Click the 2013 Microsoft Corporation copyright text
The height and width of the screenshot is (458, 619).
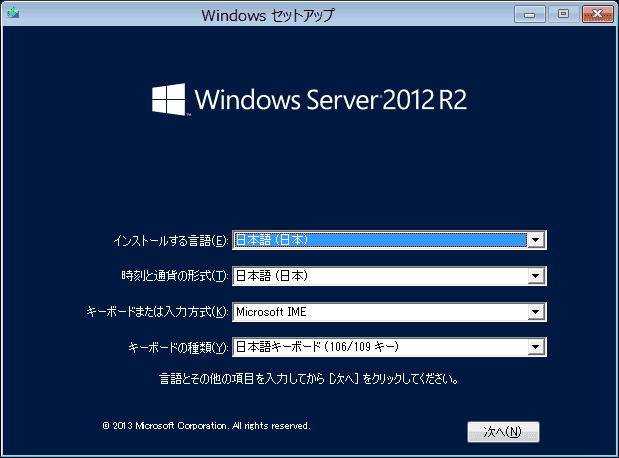[x=206, y=426]
